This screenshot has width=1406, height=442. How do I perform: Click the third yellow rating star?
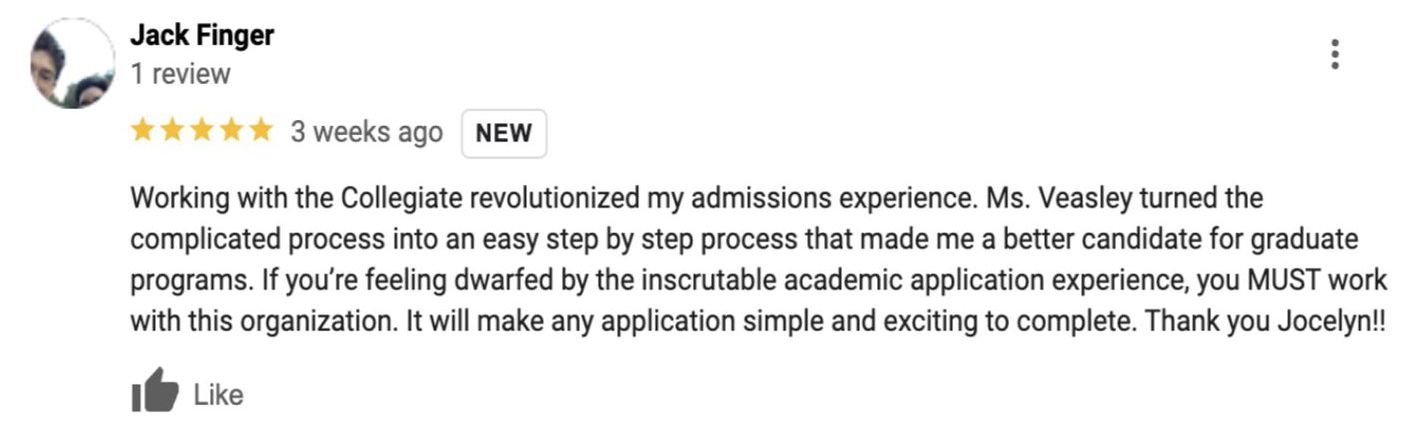pos(202,131)
